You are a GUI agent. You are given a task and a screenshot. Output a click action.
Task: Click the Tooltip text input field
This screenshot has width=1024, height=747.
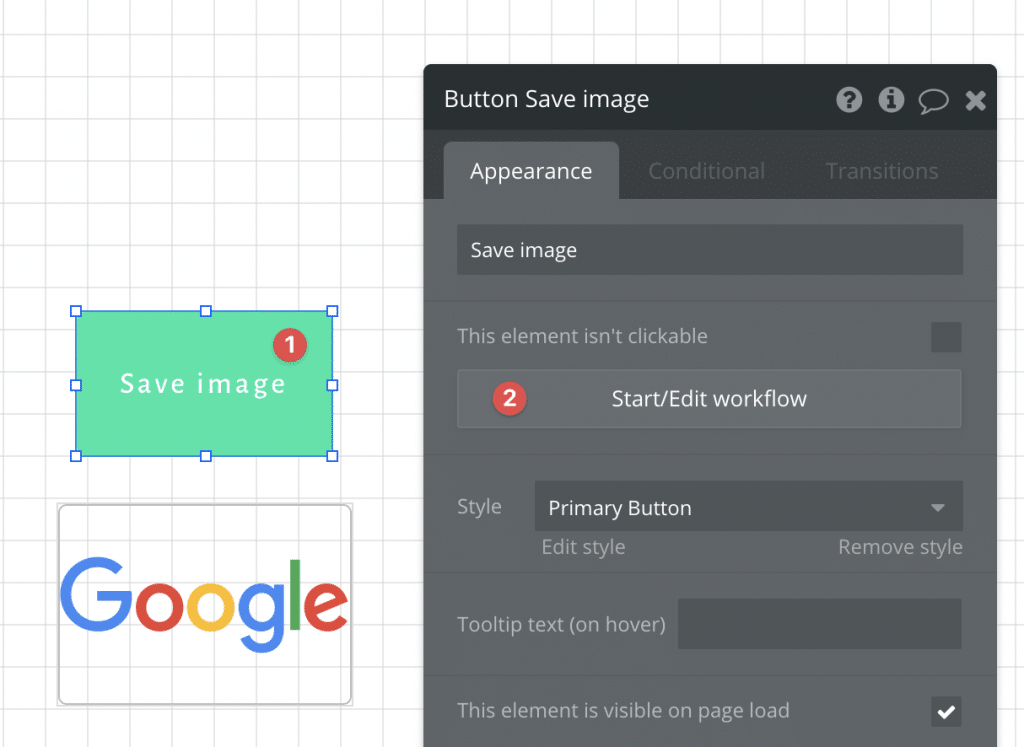tap(819, 623)
